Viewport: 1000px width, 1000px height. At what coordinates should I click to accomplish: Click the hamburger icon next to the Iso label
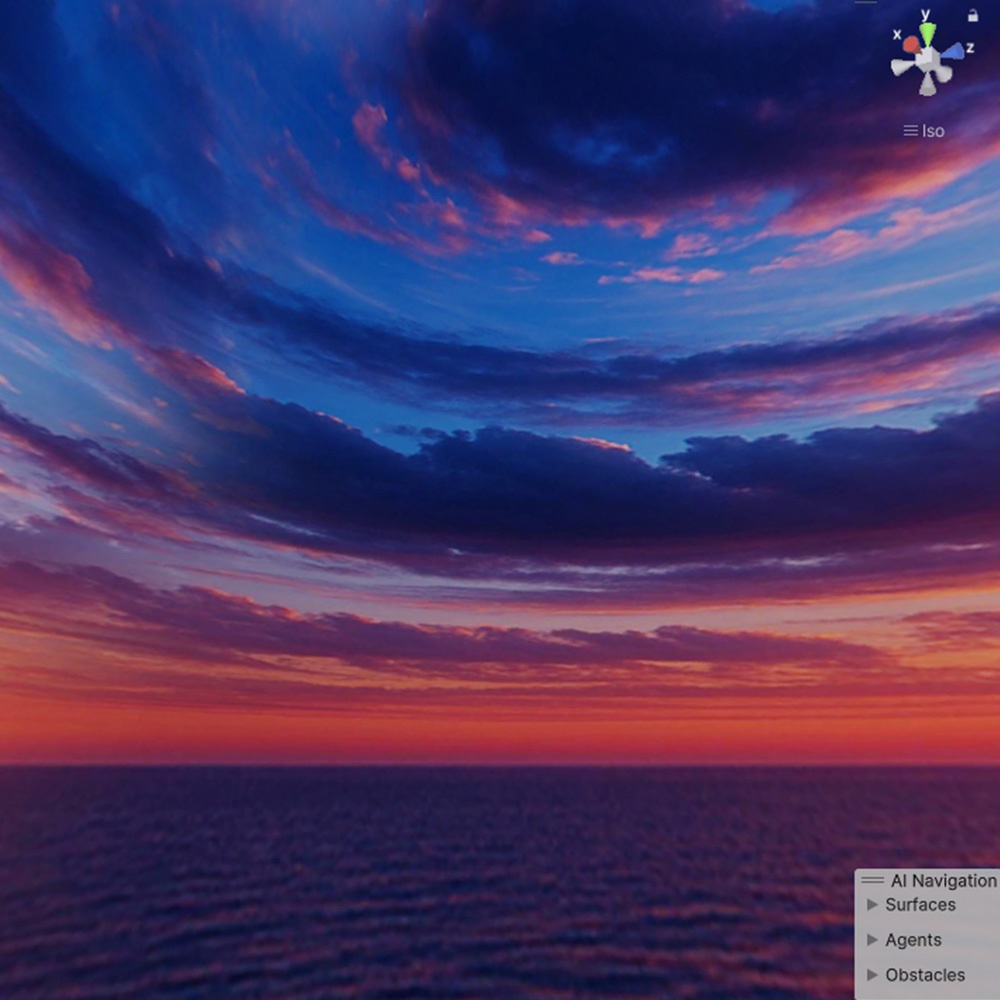pos(910,130)
